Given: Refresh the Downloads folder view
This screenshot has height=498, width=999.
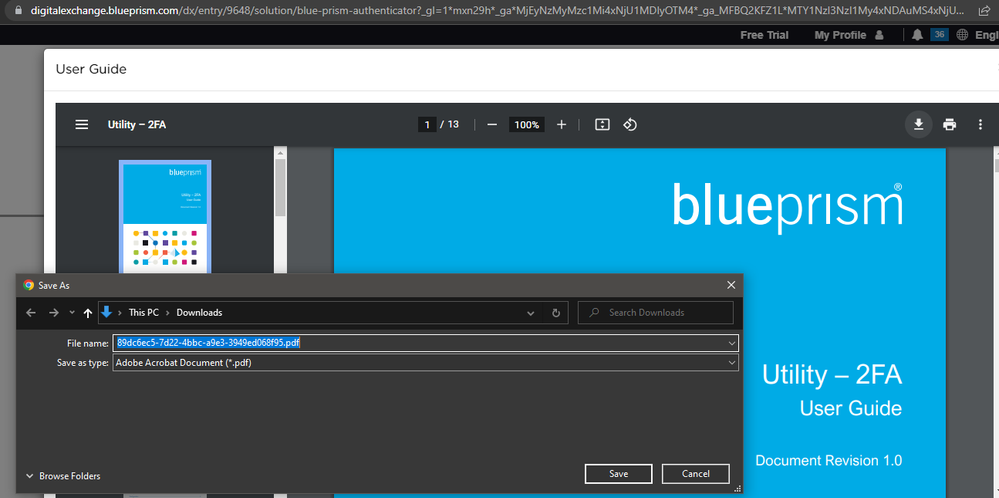Looking at the screenshot, I should coord(556,313).
